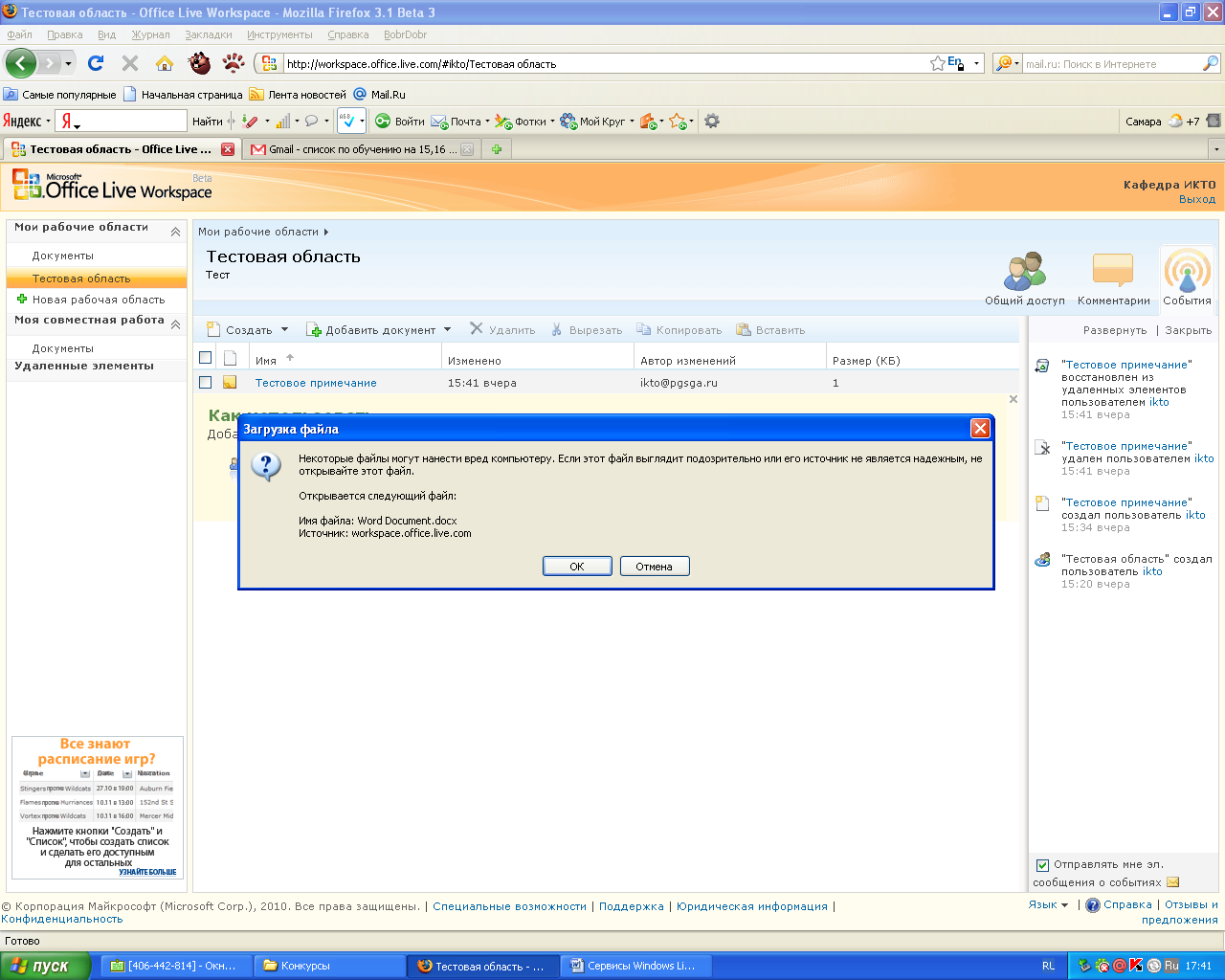Click the Войти button in Яндекс bar
Image resolution: width=1225 pixels, height=980 pixels.
[400, 122]
